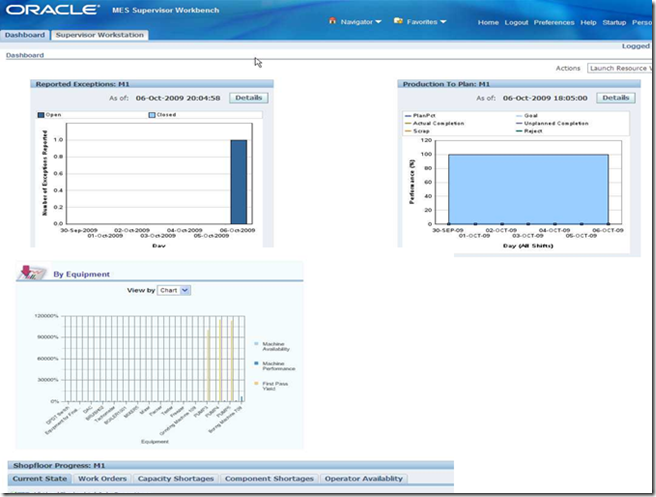Select the Work Orders tab
The image size is (656, 497).
102,479
